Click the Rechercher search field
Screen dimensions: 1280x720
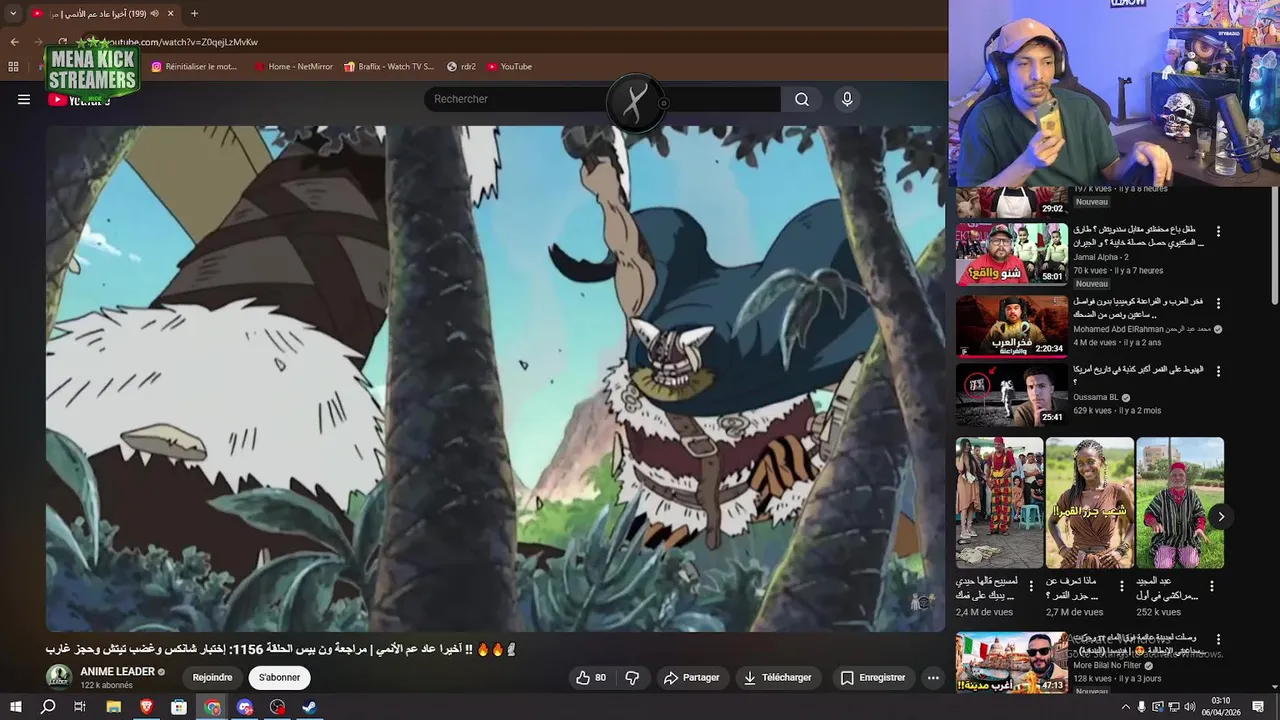[x=604, y=99]
